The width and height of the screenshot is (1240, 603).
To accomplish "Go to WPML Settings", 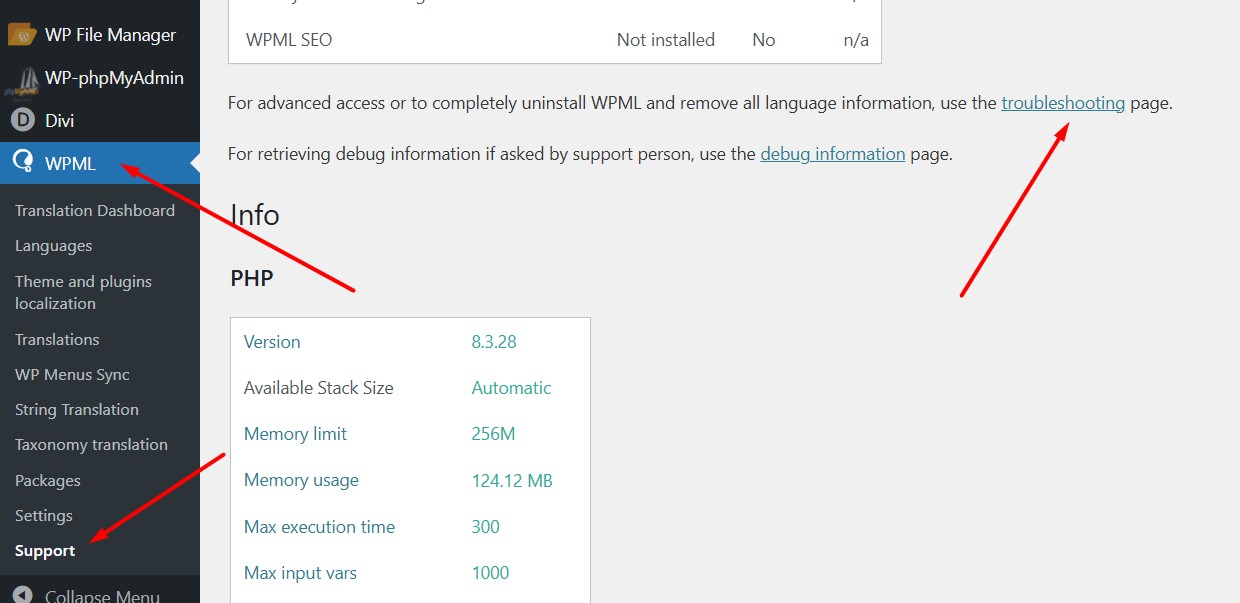I will [44, 516].
